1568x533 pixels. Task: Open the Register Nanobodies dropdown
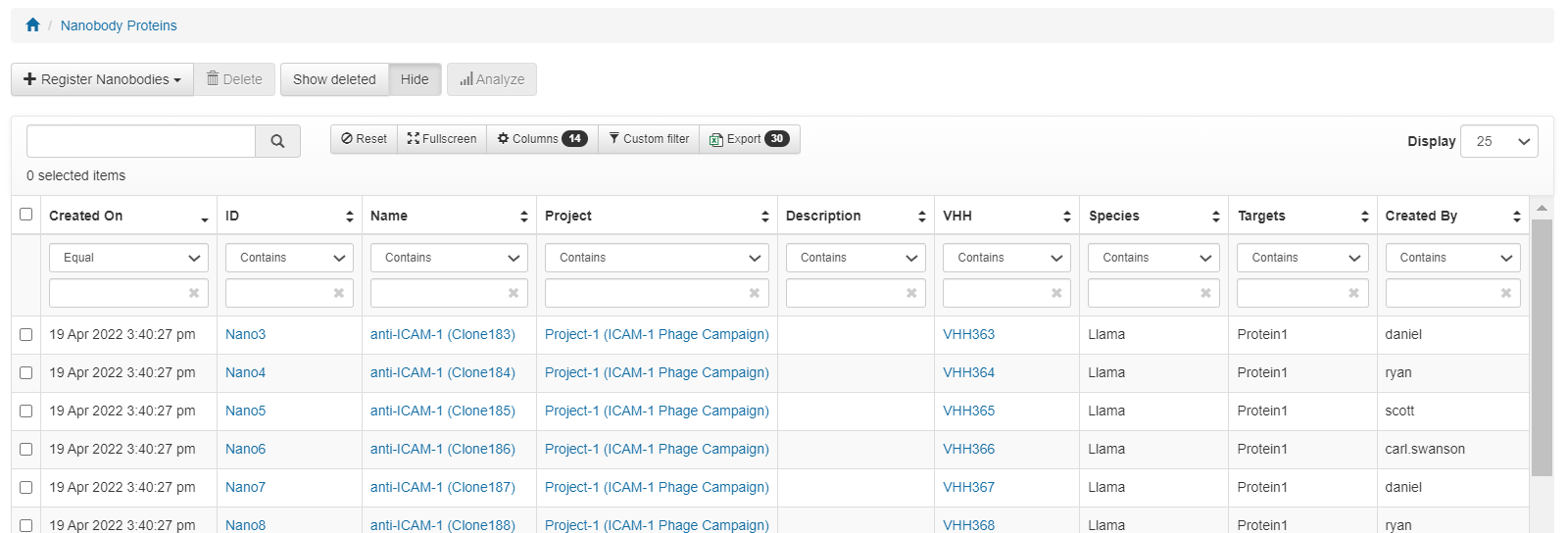[x=103, y=79]
